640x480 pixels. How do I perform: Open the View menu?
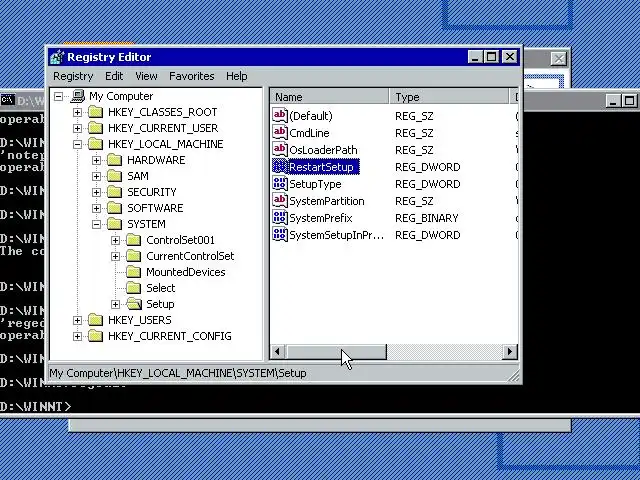[x=146, y=76]
